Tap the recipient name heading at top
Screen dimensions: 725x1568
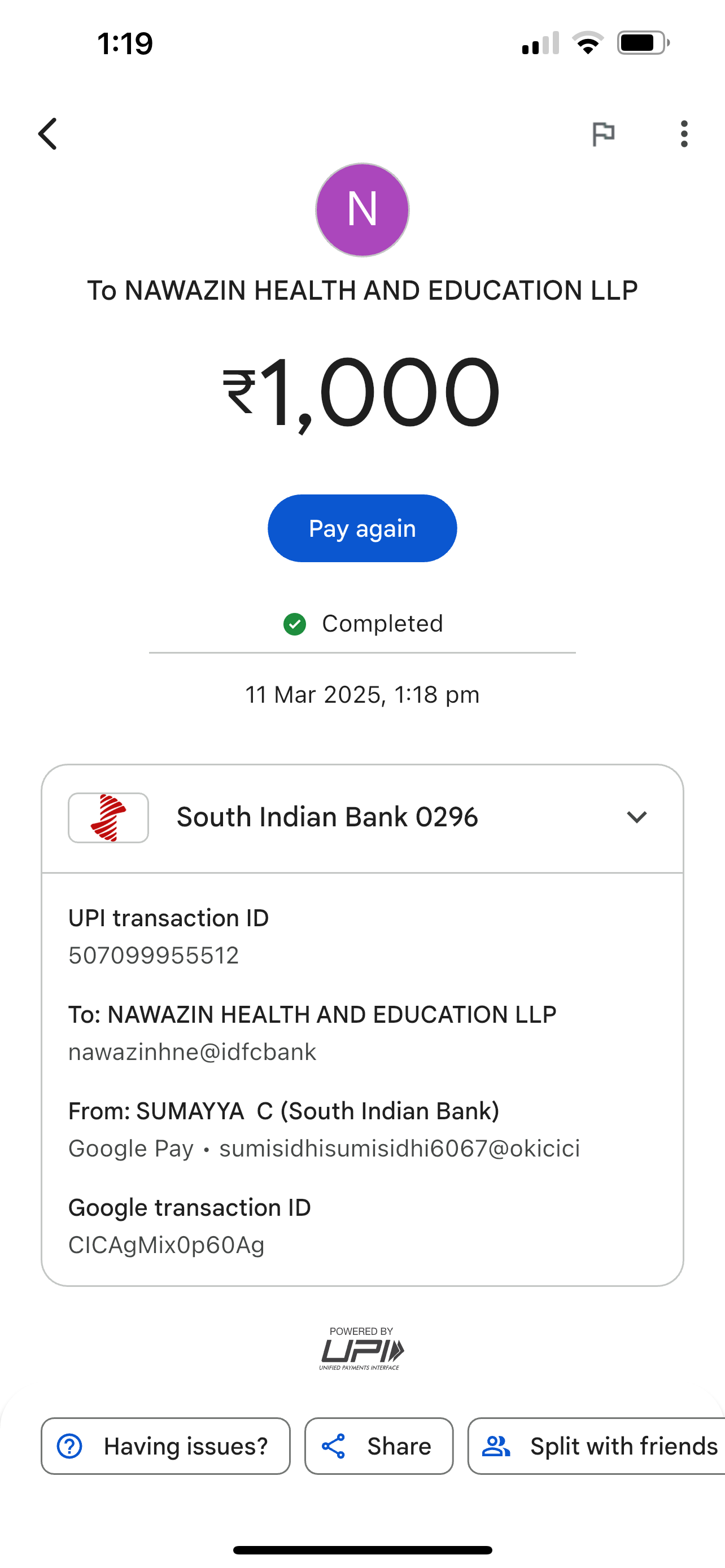point(362,290)
